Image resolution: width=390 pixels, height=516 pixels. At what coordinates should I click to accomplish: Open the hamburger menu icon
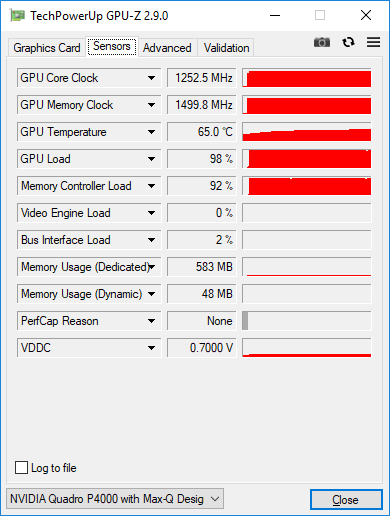point(373,42)
